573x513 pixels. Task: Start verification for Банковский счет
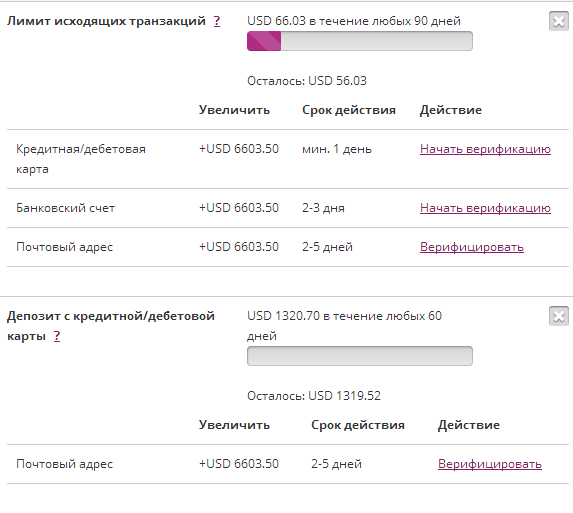(x=485, y=208)
